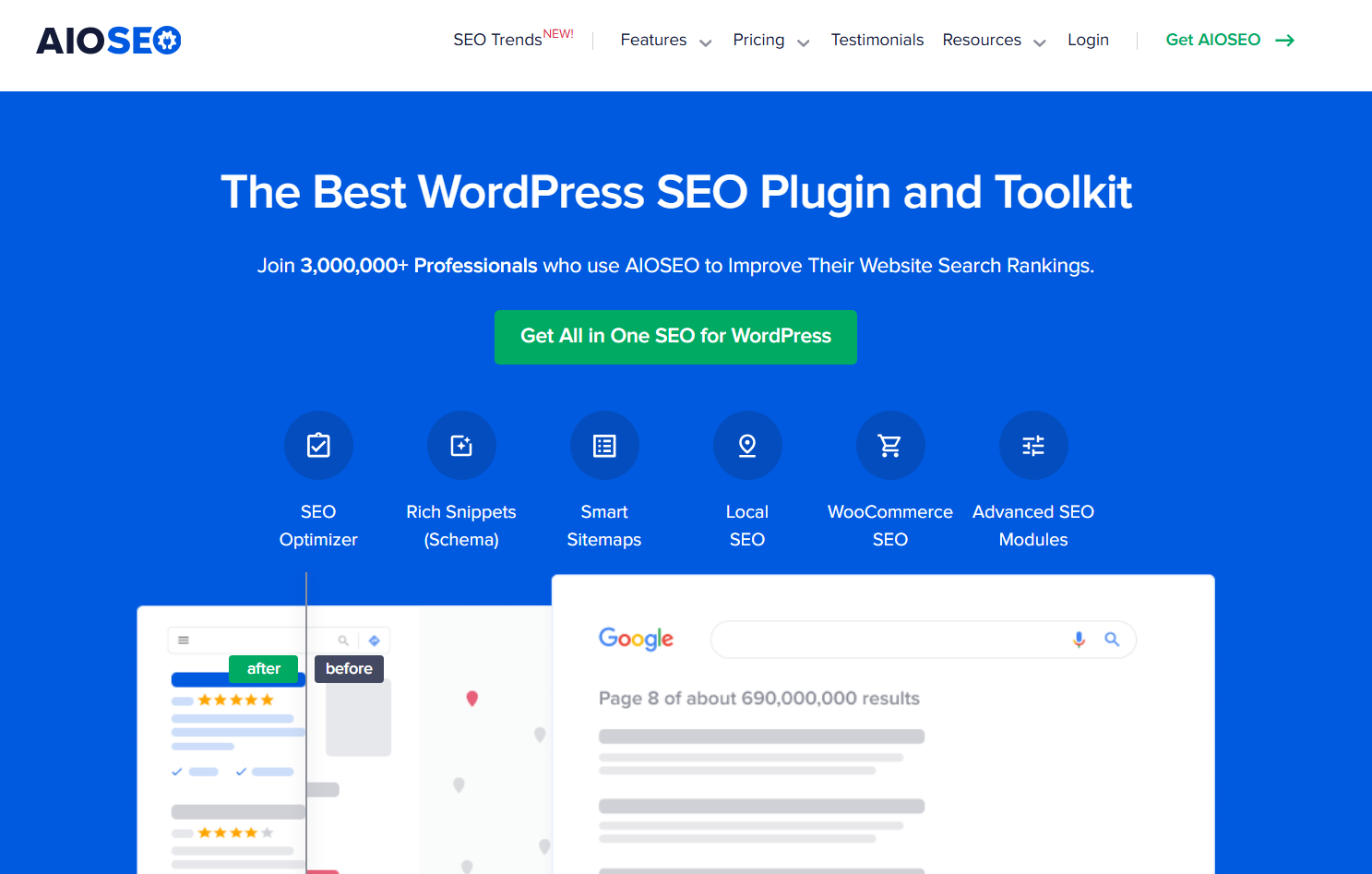Screen dimensions: 1372x874
Task: Expand the Features dropdown chevron
Action: pyautogui.click(x=706, y=43)
